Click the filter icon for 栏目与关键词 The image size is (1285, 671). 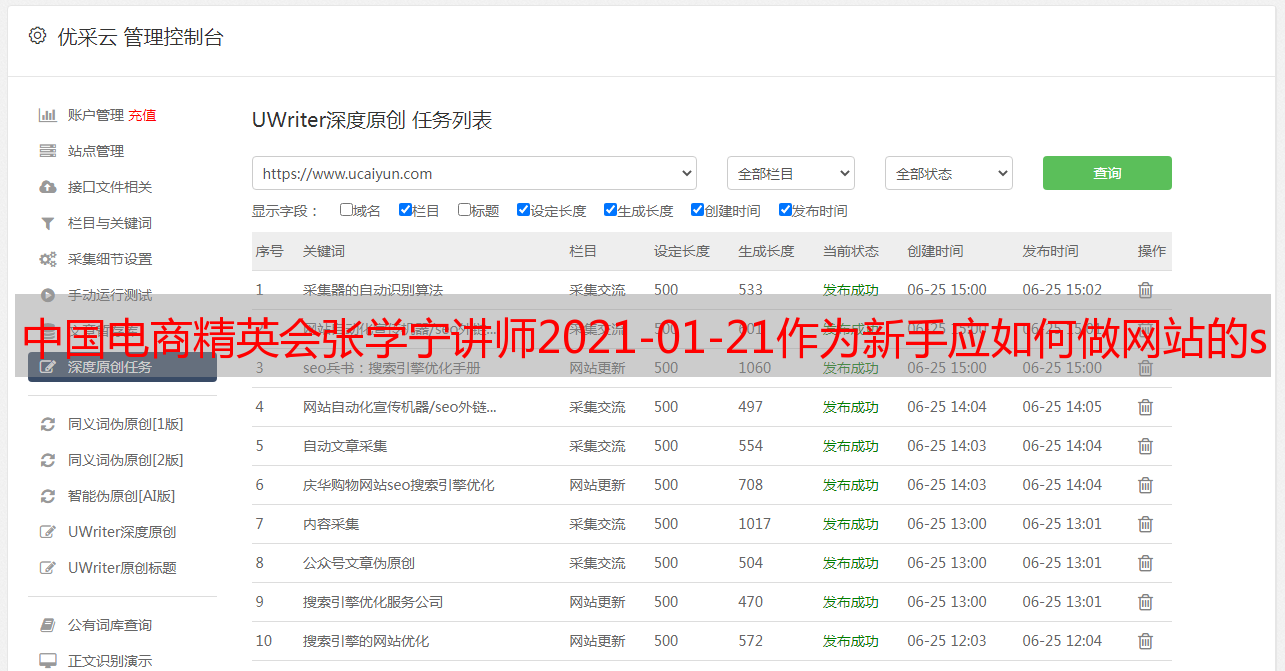pyautogui.click(x=47, y=223)
